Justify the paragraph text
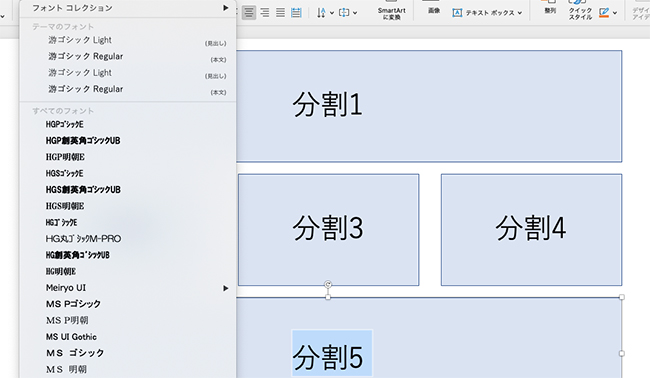Viewport: 650px width, 378px height. [x=280, y=13]
